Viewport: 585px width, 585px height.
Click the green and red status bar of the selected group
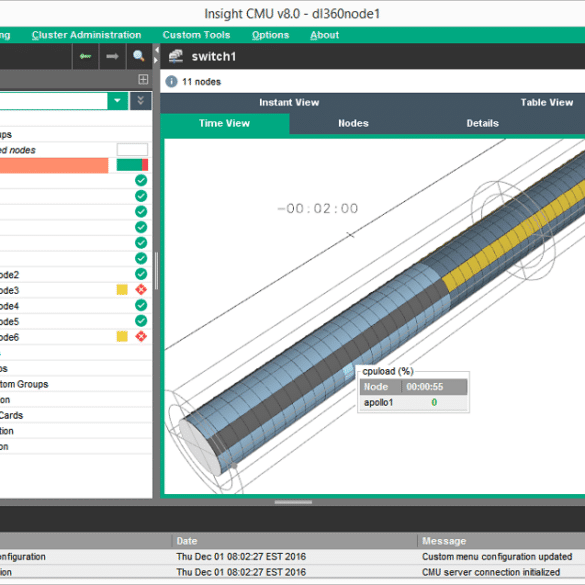(x=132, y=165)
